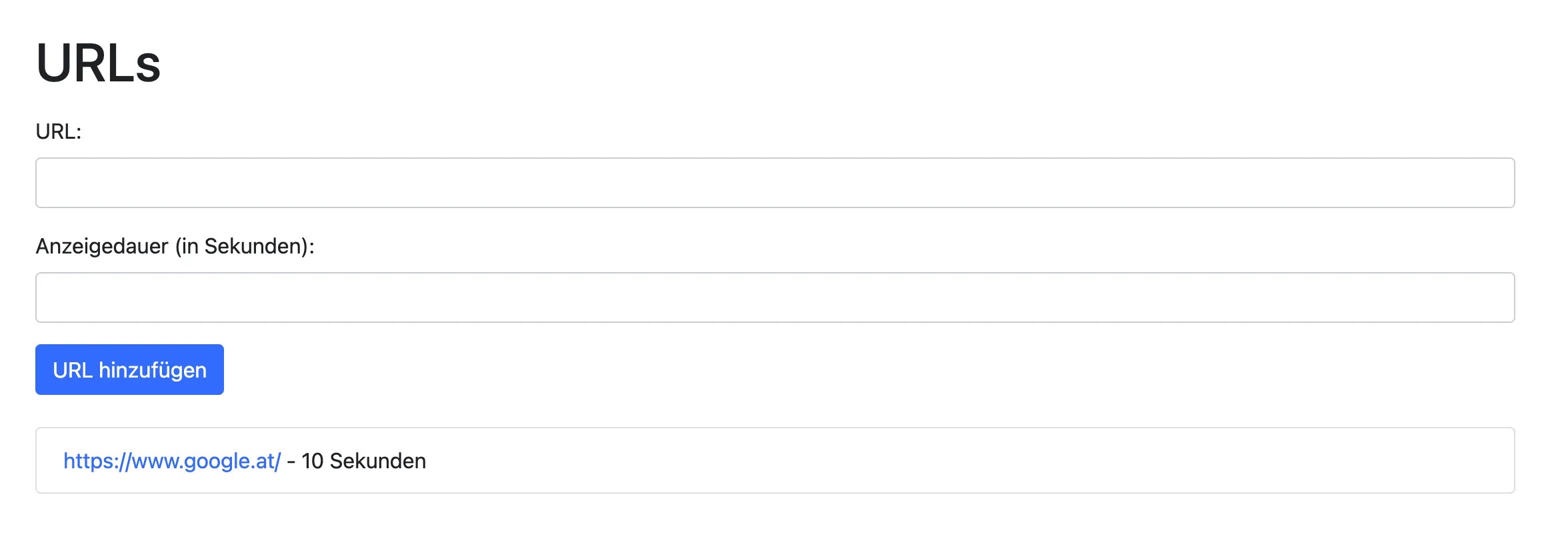Image resolution: width=1568 pixels, height=555 pixels.
Task: Add a URL using the hinzufügen button
Action: pyautogui.click(x=129, y=370)
